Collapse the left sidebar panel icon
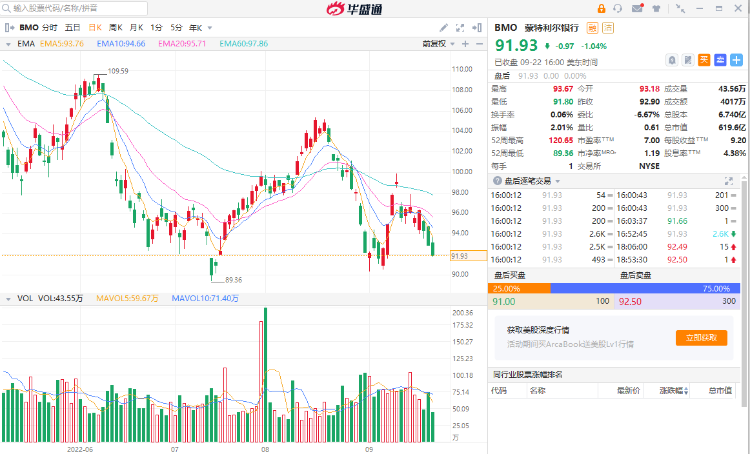The height and width of the screenshot is (454, 750). [x=9, y=28]
